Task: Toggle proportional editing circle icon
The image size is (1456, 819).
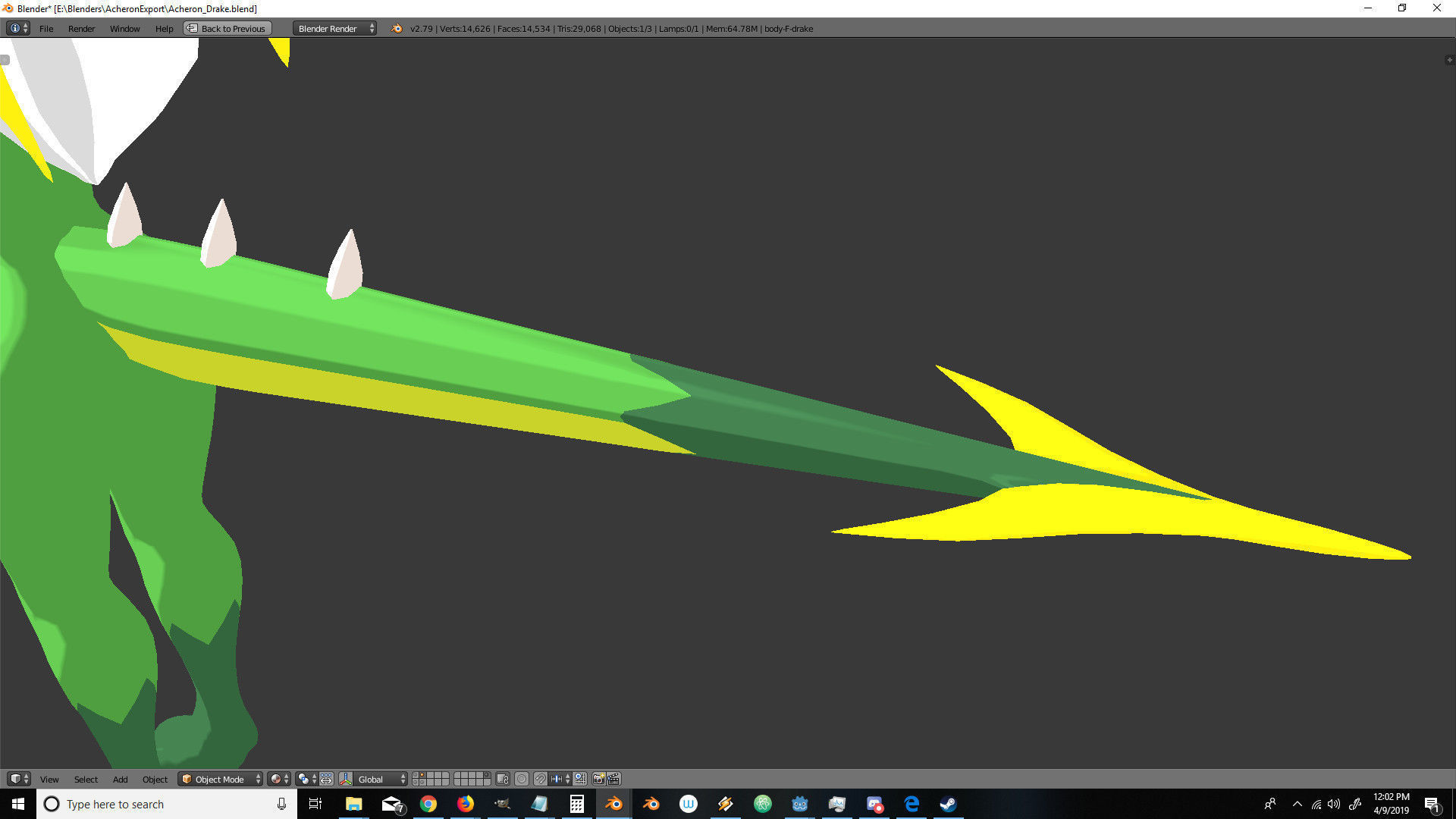Action: click(x=522, y=779)
